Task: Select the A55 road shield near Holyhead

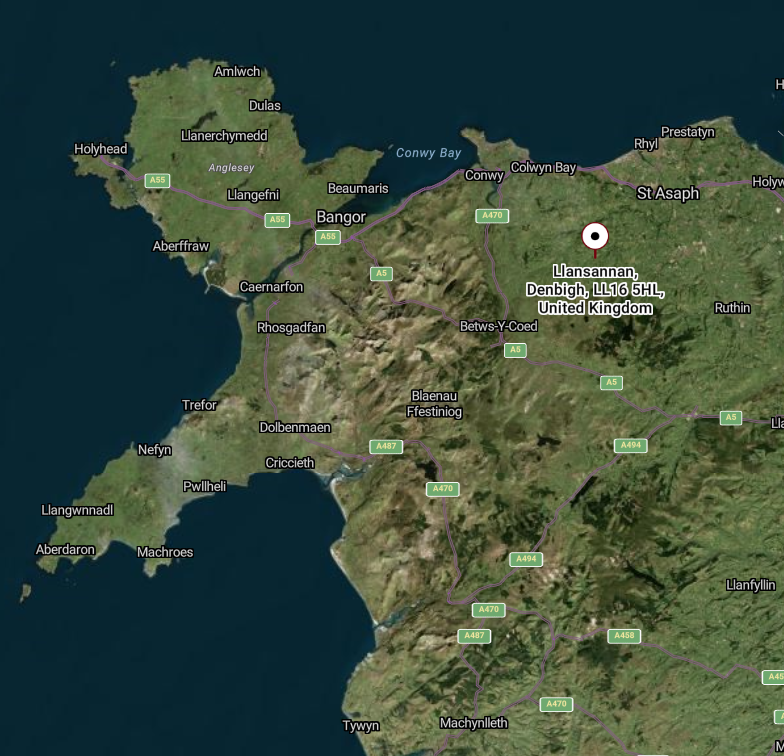Action: coord(157,181)
